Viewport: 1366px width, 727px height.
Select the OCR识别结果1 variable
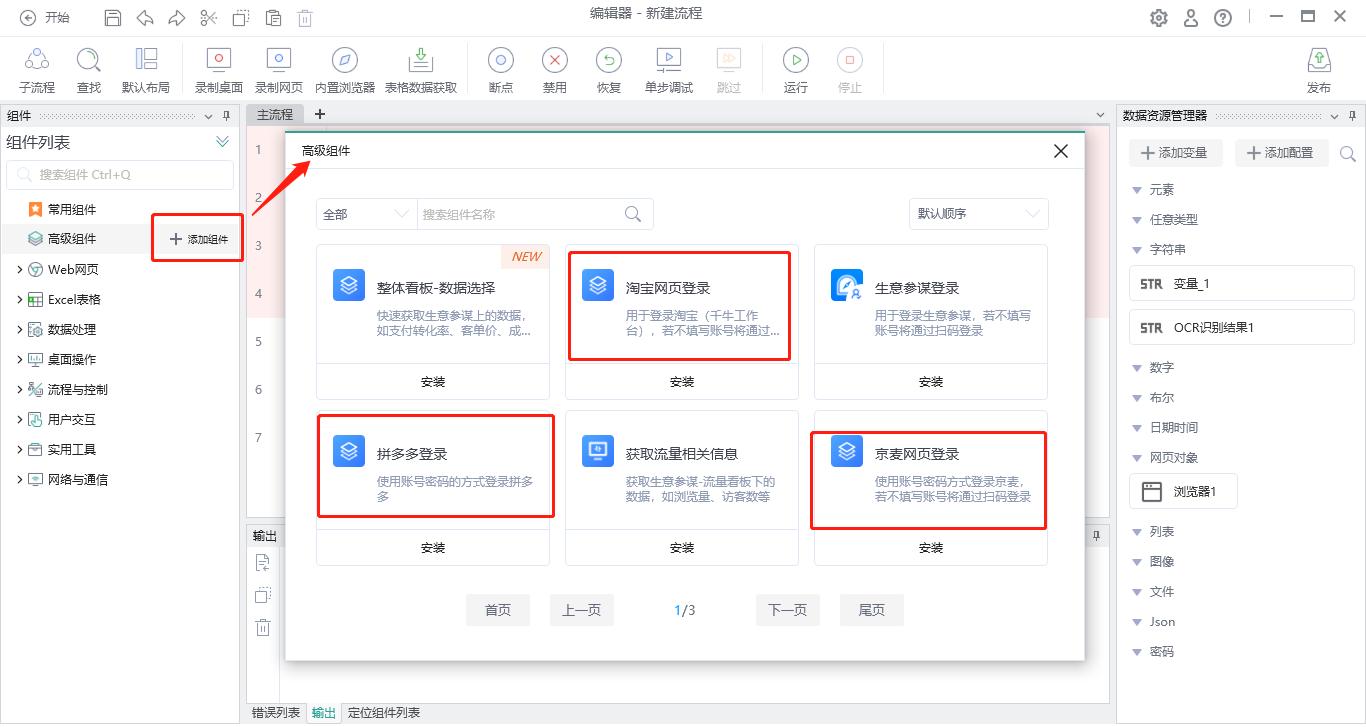(1242, 328)
